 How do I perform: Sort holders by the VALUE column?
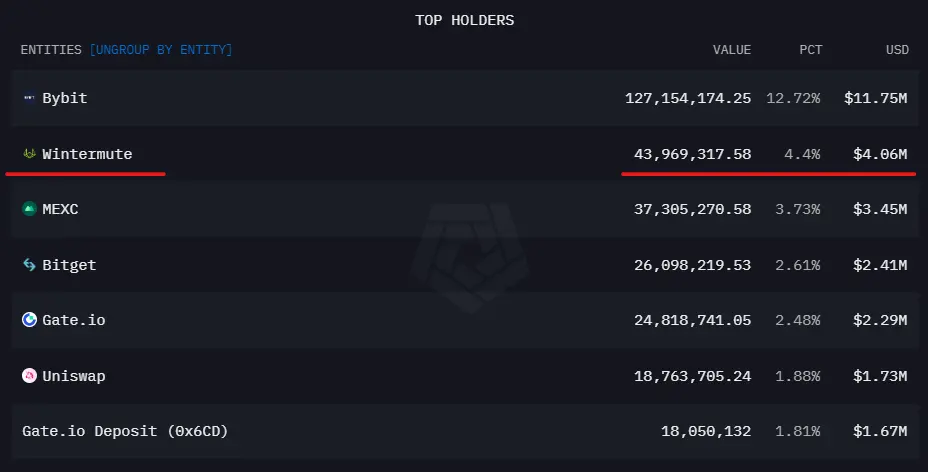tap(732, 50)
